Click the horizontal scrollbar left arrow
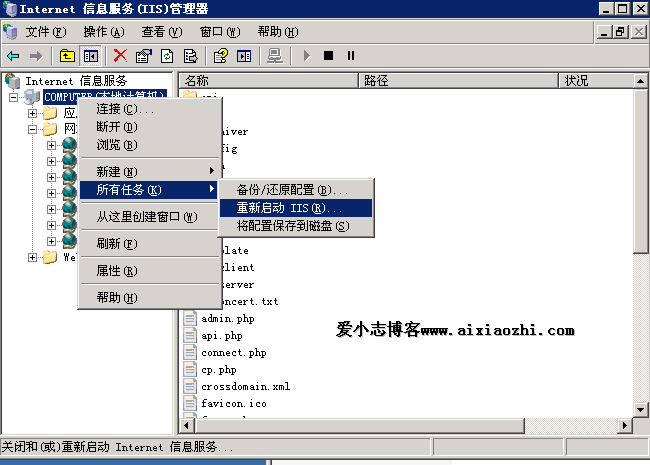Screen dimensions: 650x465 (x=187, y=425)
